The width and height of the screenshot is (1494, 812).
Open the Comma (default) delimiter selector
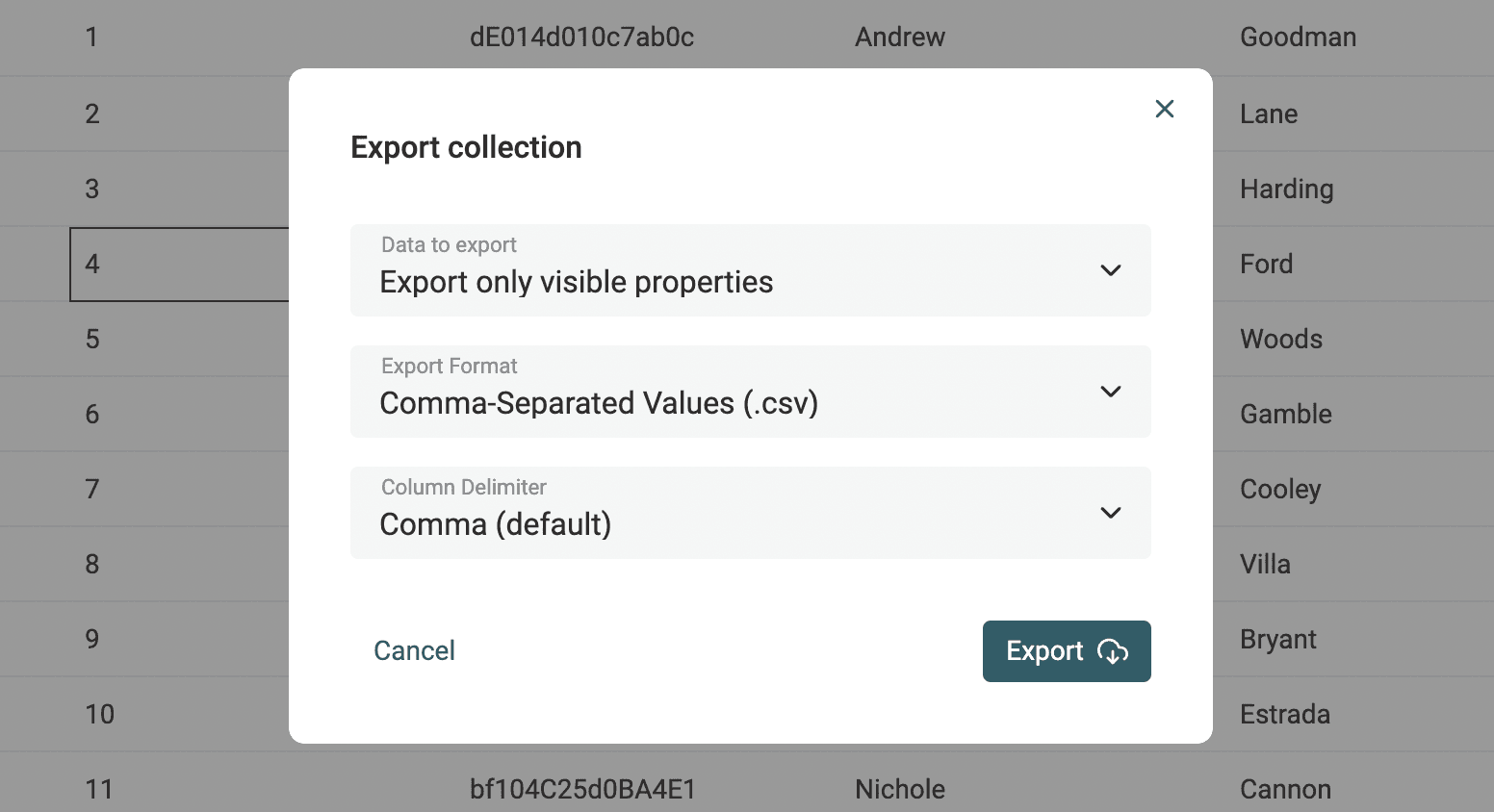click(x=496, y=524)
